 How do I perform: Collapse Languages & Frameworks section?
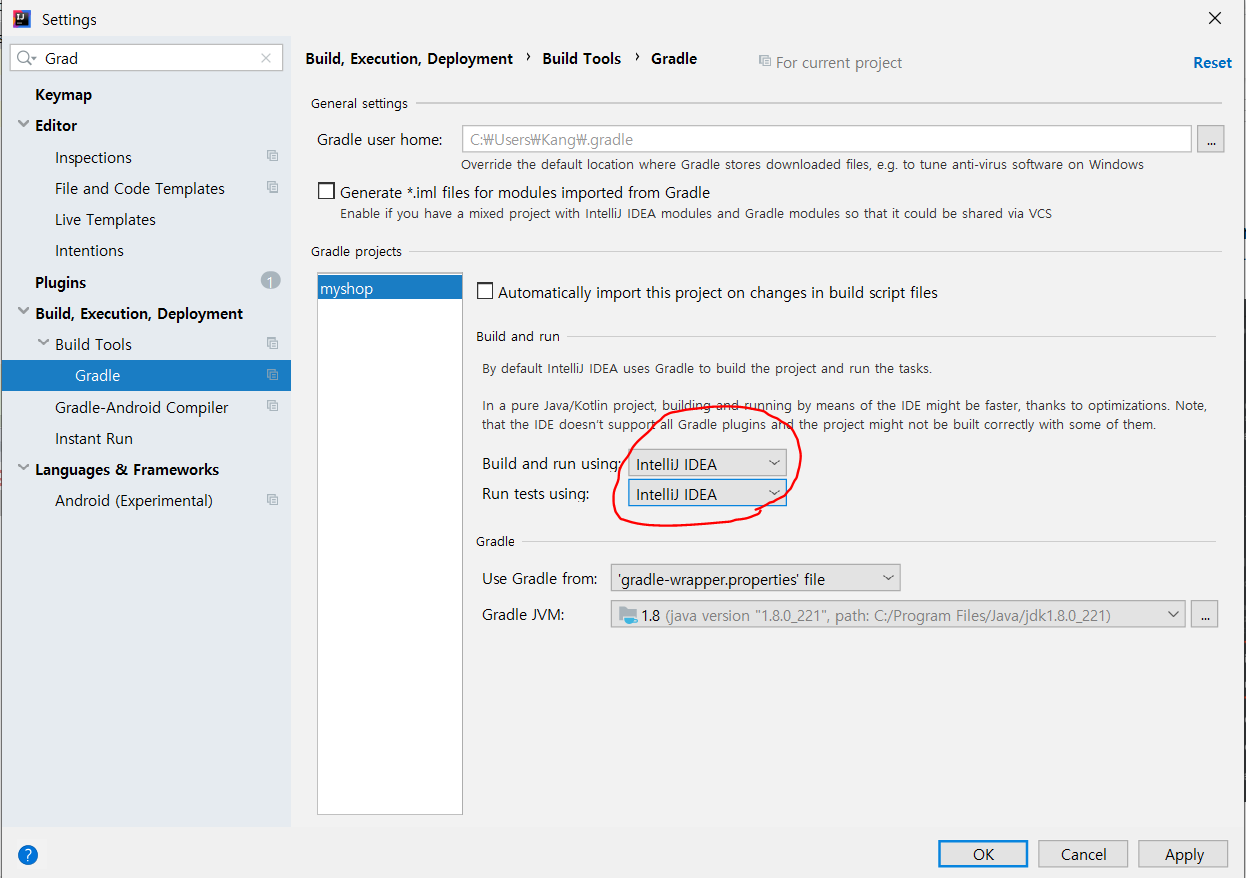click(23, 468)
